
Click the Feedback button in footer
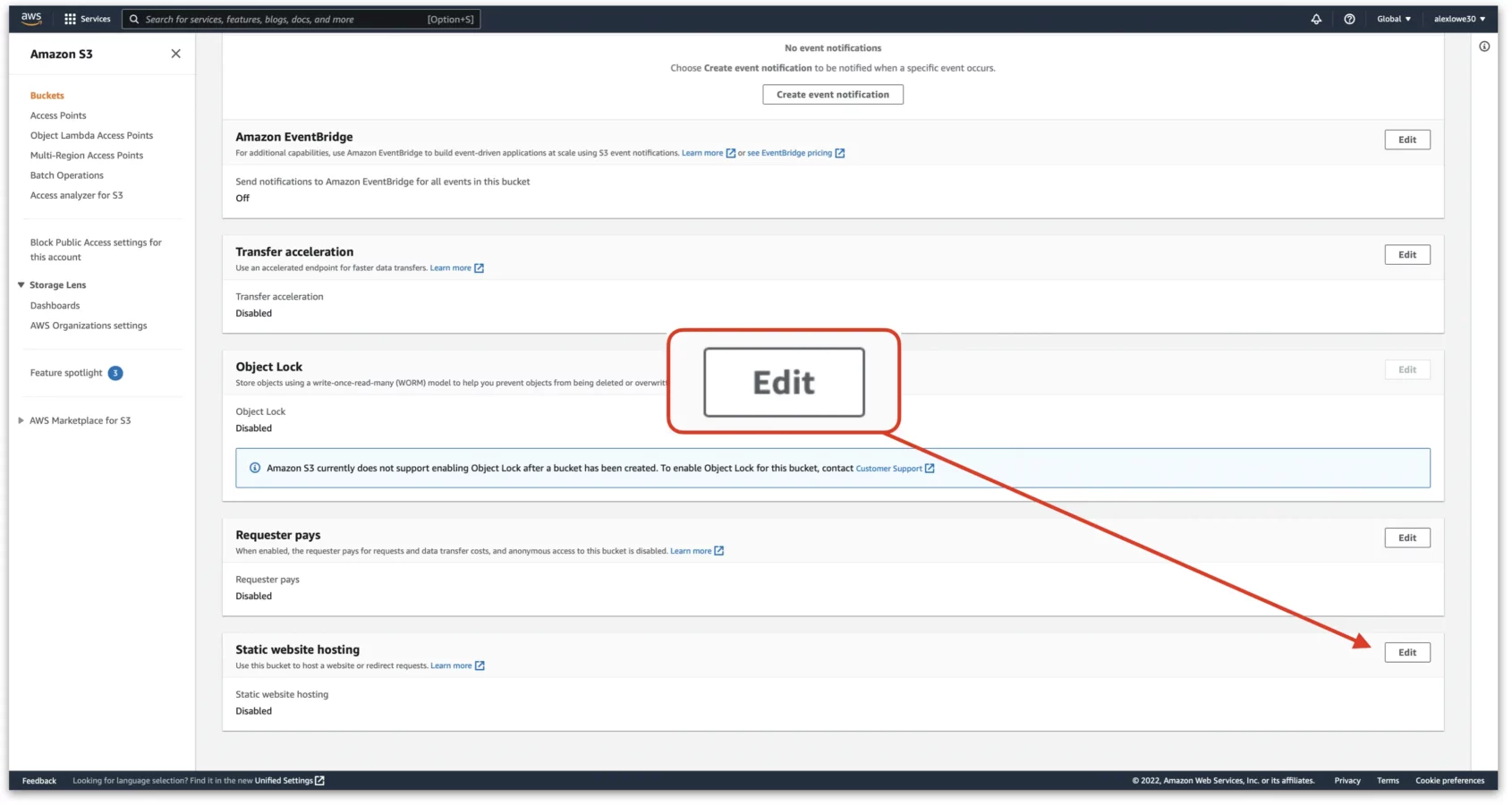(x=39, y=781)
